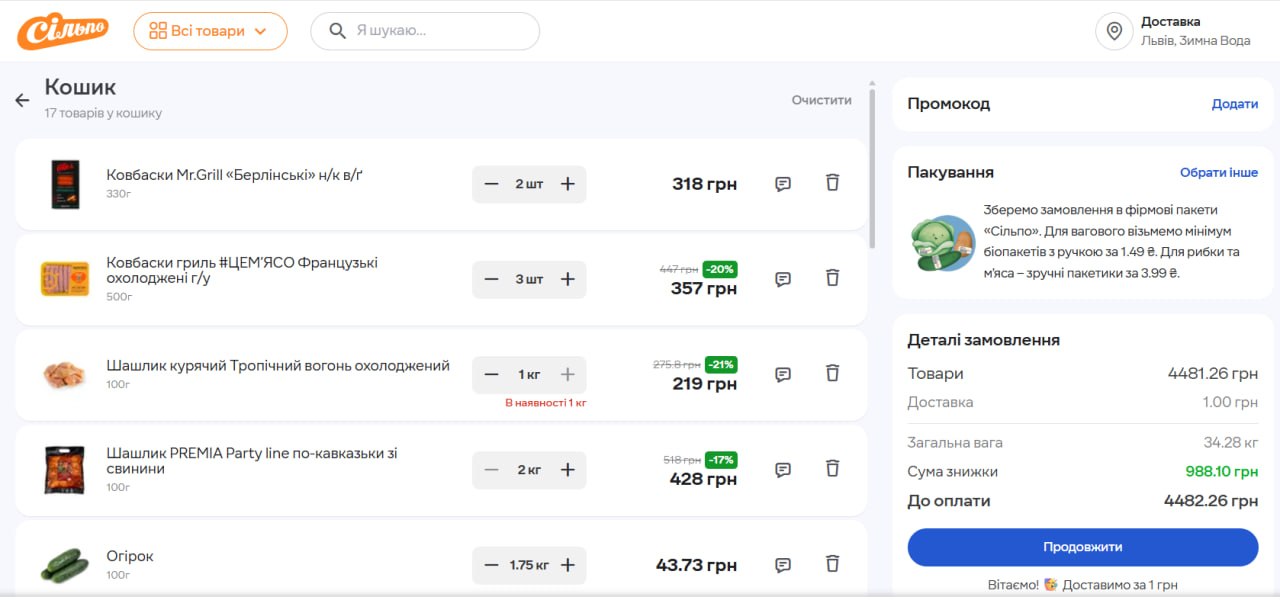This screenshot has width=1280, height=600.
Task: Open the Ковбаски гриль Французькі product thumbnail
Action: [65, 279]
